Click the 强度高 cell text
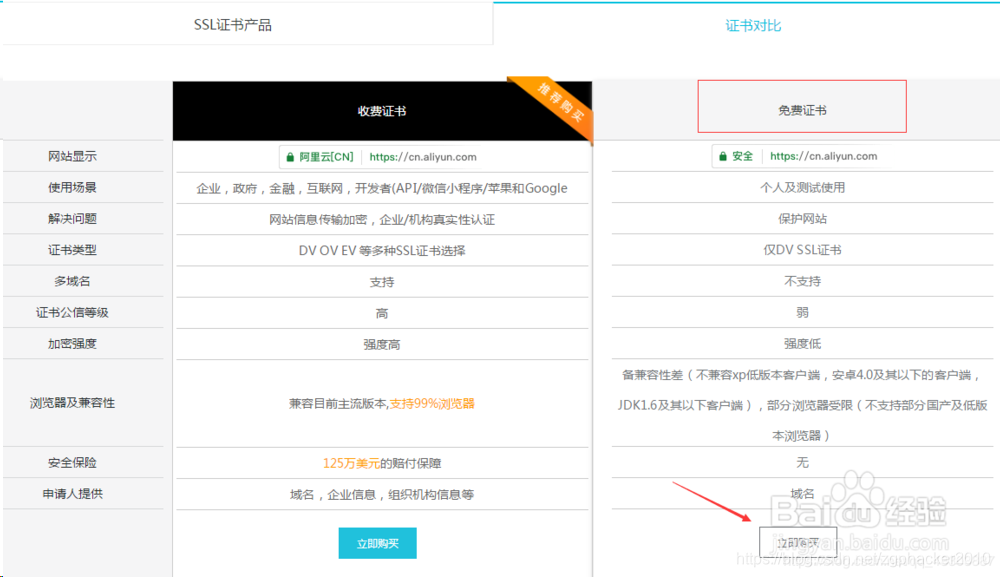The height and width of the screenshot is (577, 1000). pos(382,345)
